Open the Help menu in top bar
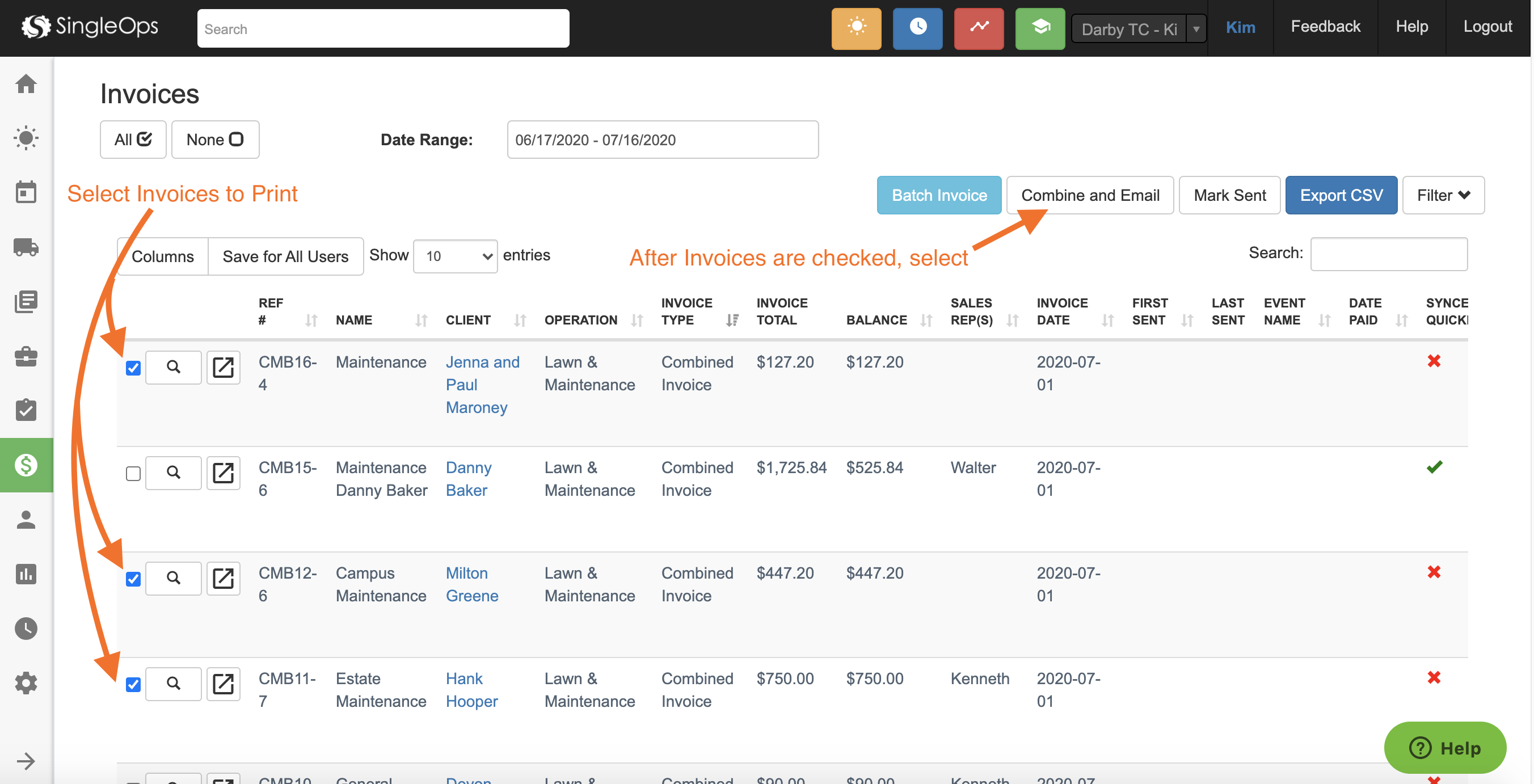Screen dimensions: 1534x784 pos(1412,27)
